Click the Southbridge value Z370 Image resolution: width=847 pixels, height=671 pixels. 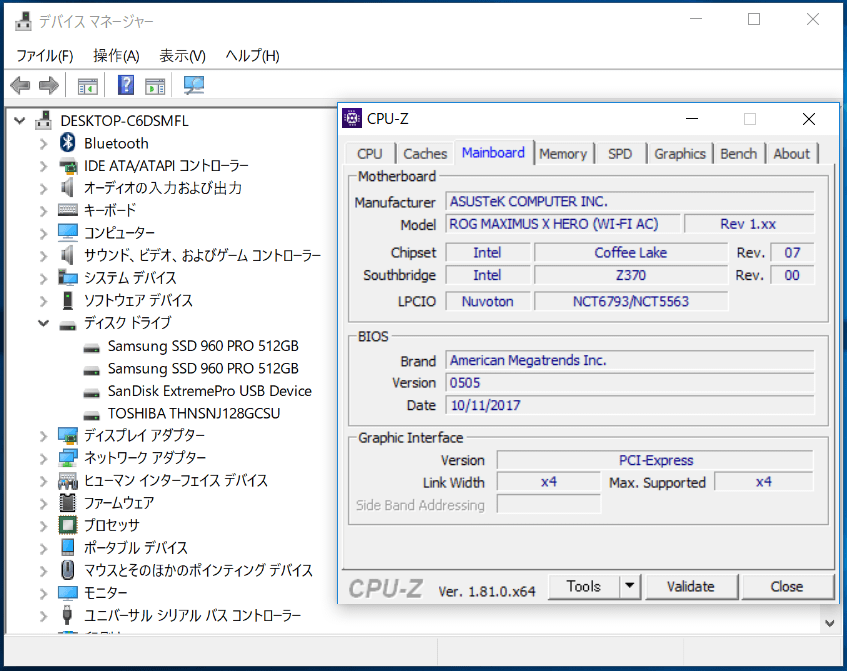(x=631, y=275)
